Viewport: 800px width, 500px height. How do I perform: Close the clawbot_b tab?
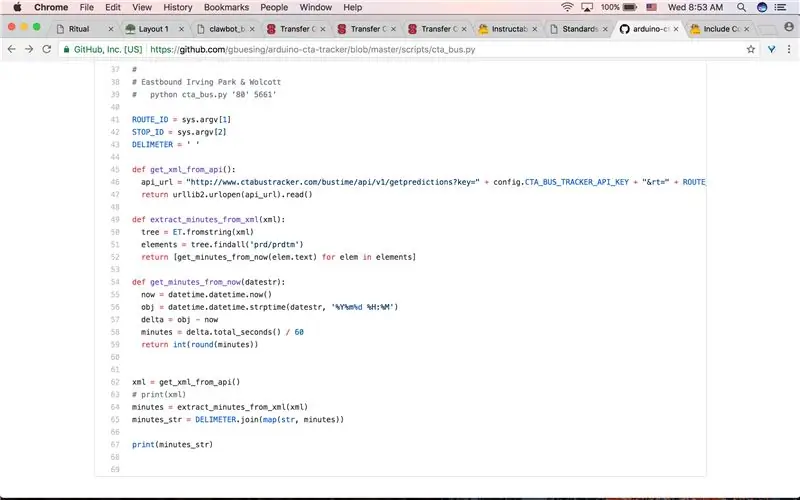pyautogui.click(x=252, y=29)
